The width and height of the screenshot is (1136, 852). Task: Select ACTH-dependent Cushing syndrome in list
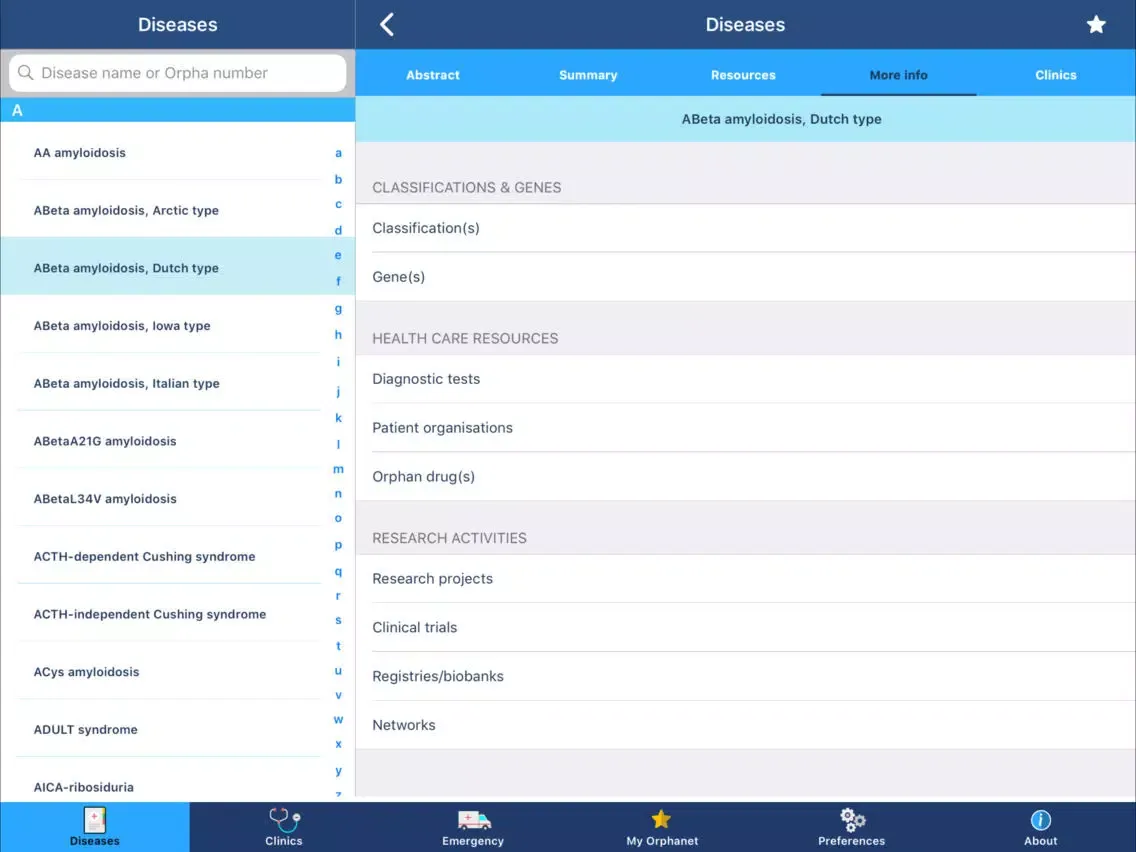tap(145, 557)
